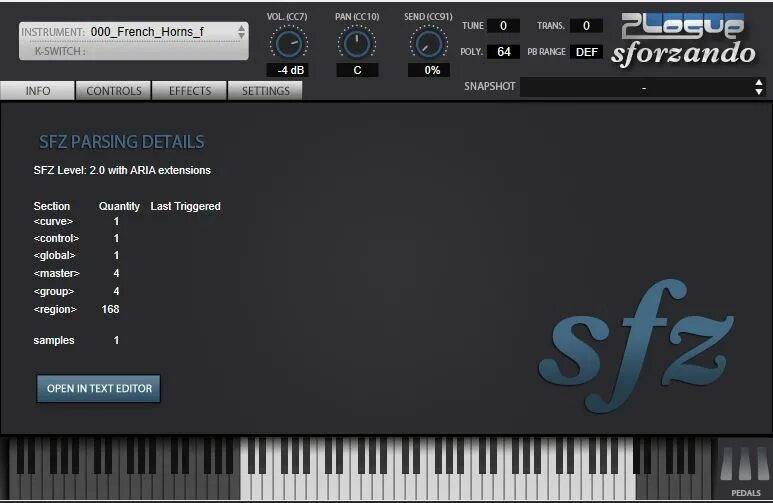773x503 pixels.
Task: Click 'SFZ Level: 2.0 with ARIA extensions' text
Action: (122, 170)
